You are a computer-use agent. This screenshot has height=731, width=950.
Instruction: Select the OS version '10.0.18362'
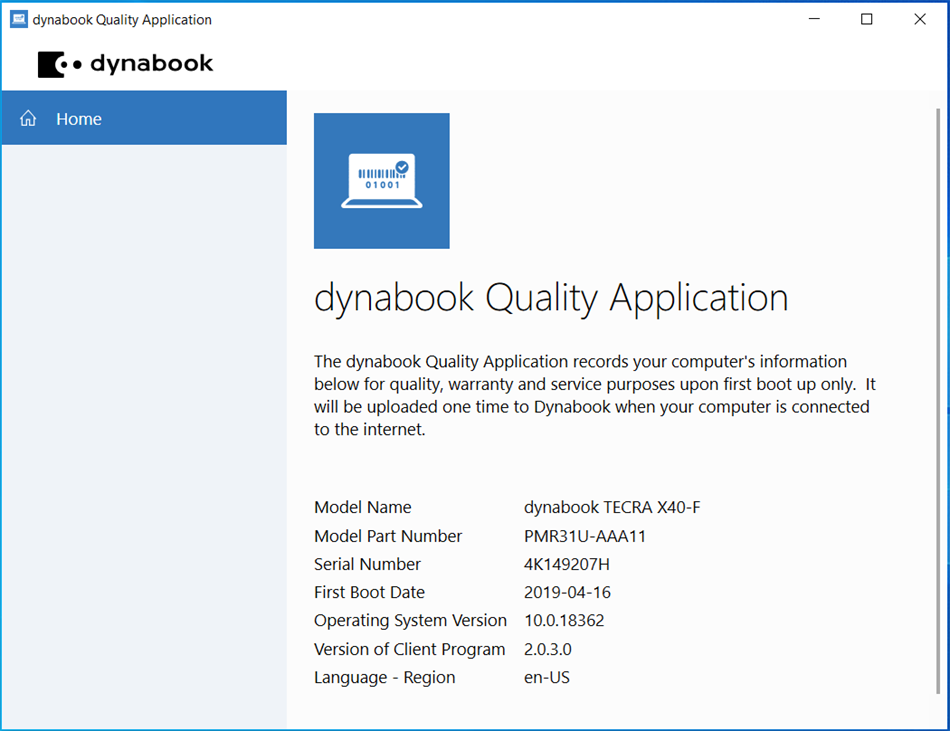564,620
